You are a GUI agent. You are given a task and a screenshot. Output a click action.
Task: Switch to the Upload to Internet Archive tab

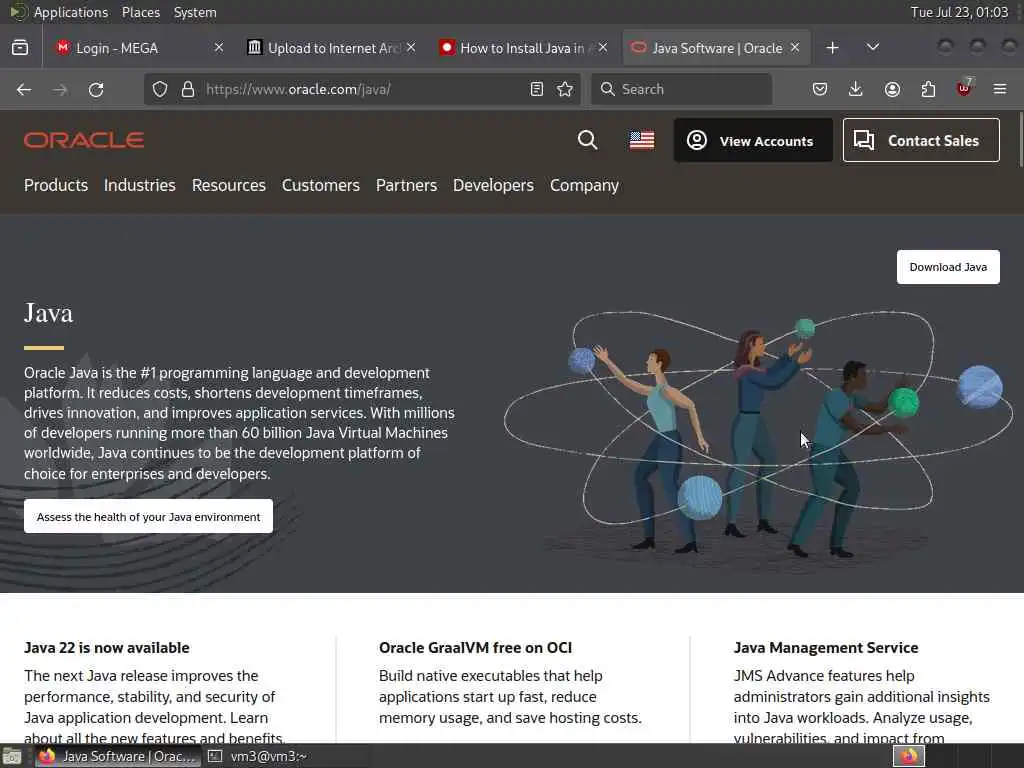[x=323, y=48]
